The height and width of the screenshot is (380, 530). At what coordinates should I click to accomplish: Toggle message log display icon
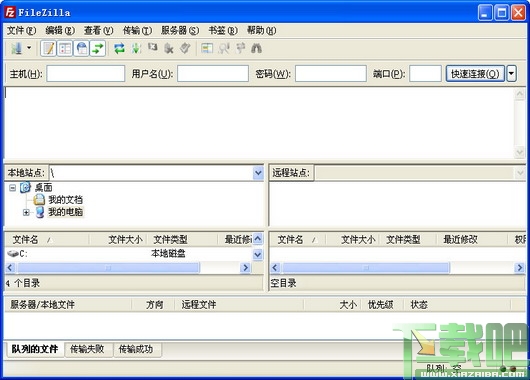(x=48, y=49)
